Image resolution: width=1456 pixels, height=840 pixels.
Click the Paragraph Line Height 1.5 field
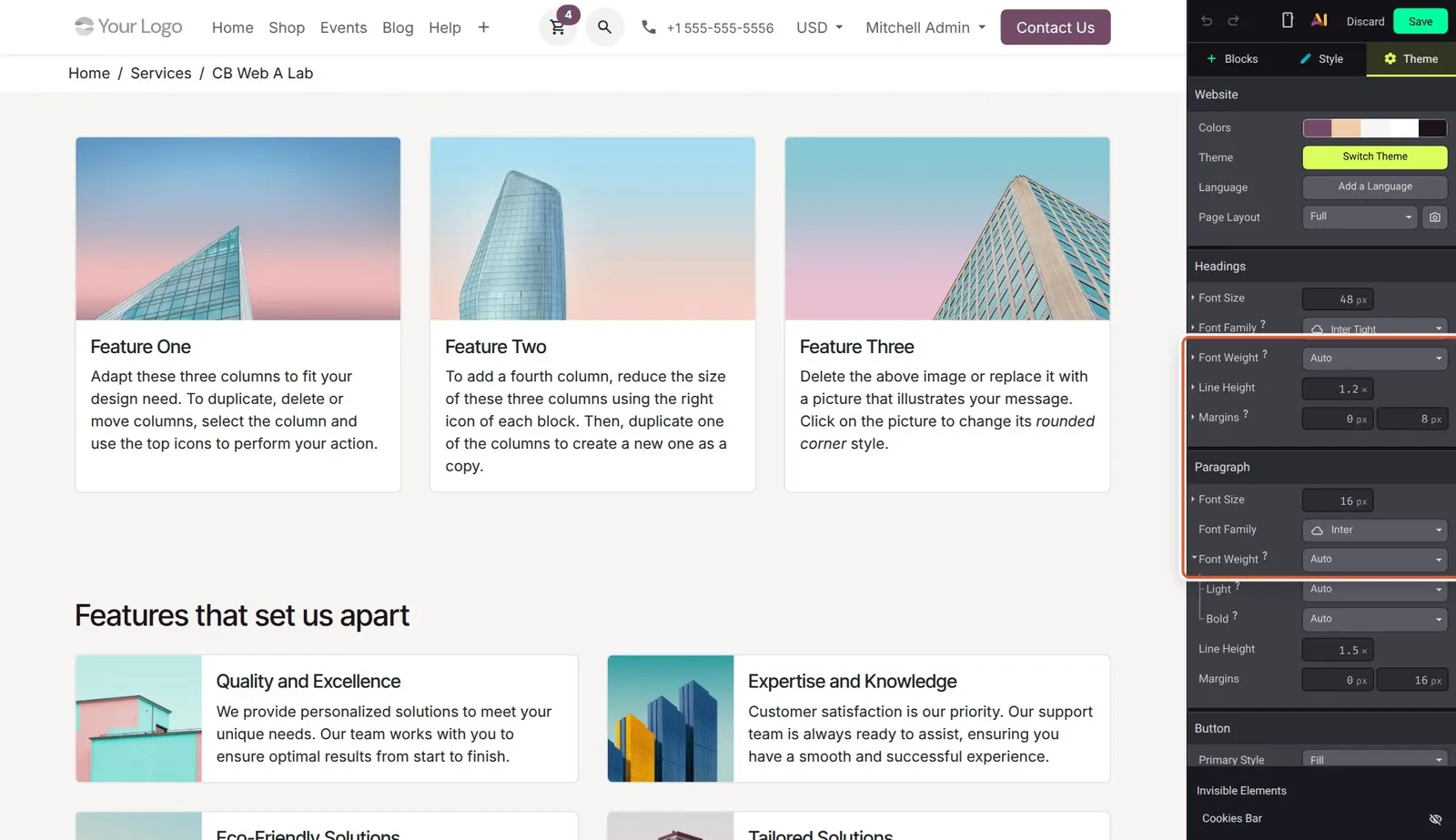(x=1338, y=650)
